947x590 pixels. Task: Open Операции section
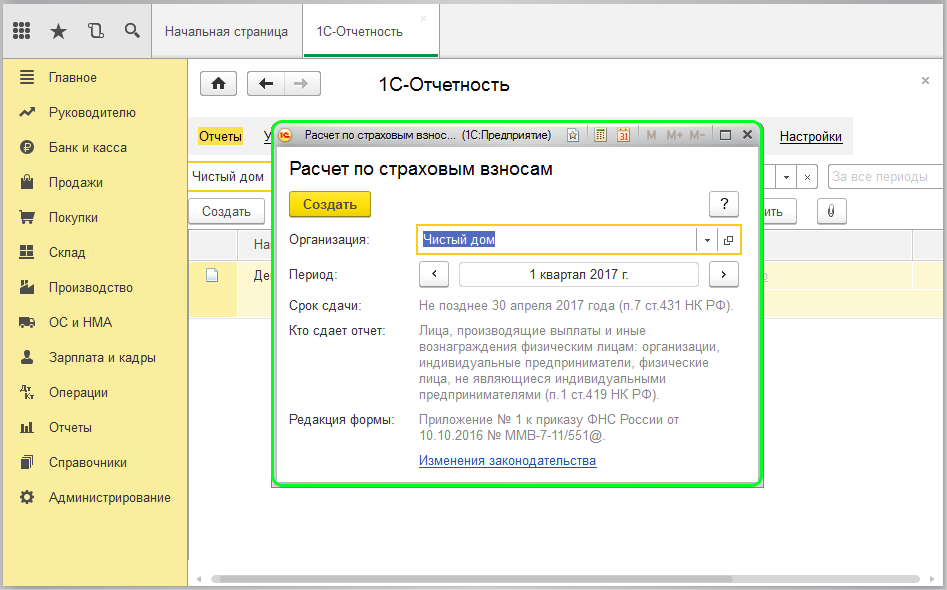[78, 393]
